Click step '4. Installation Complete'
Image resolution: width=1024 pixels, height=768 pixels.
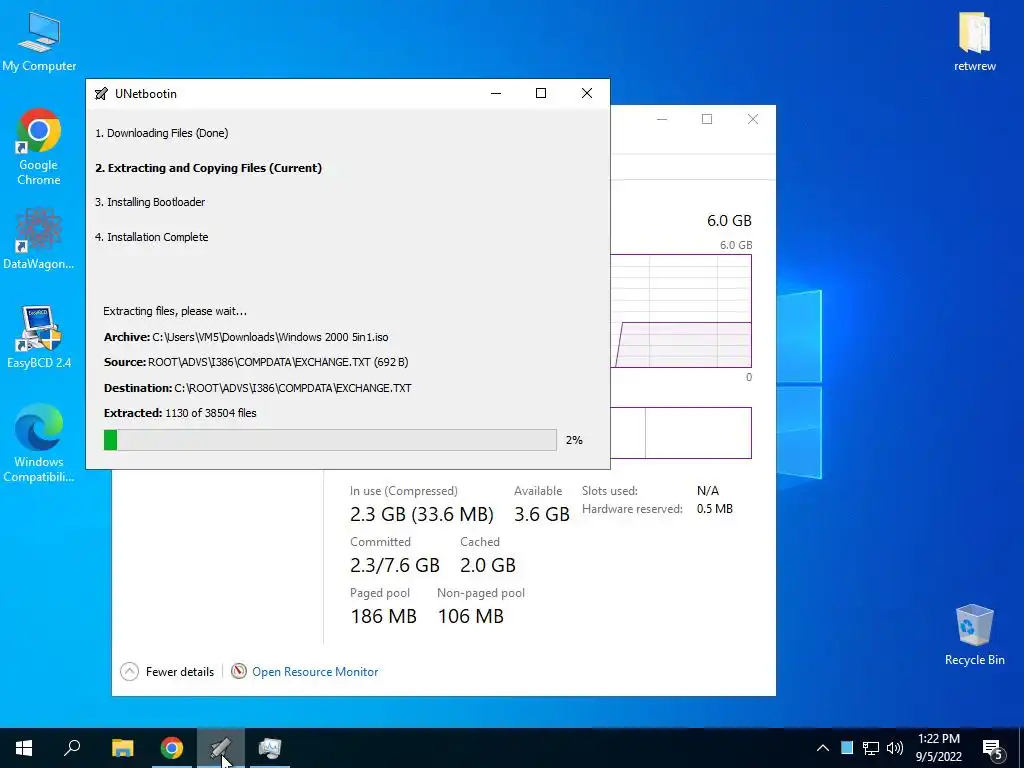pyautogui.click(x=152, y=237)
